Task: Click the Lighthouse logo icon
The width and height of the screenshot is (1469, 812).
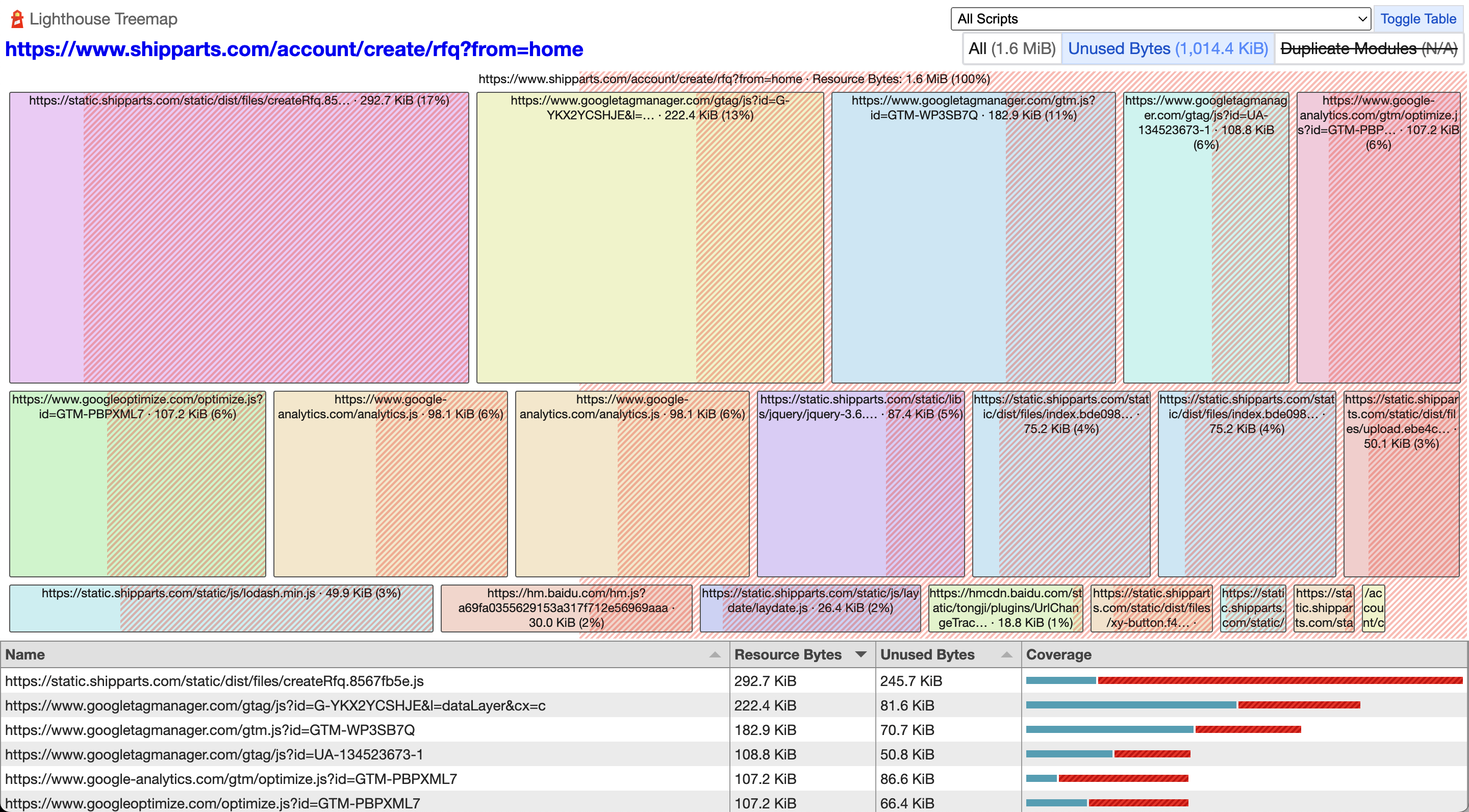Action: coord(17,19)
